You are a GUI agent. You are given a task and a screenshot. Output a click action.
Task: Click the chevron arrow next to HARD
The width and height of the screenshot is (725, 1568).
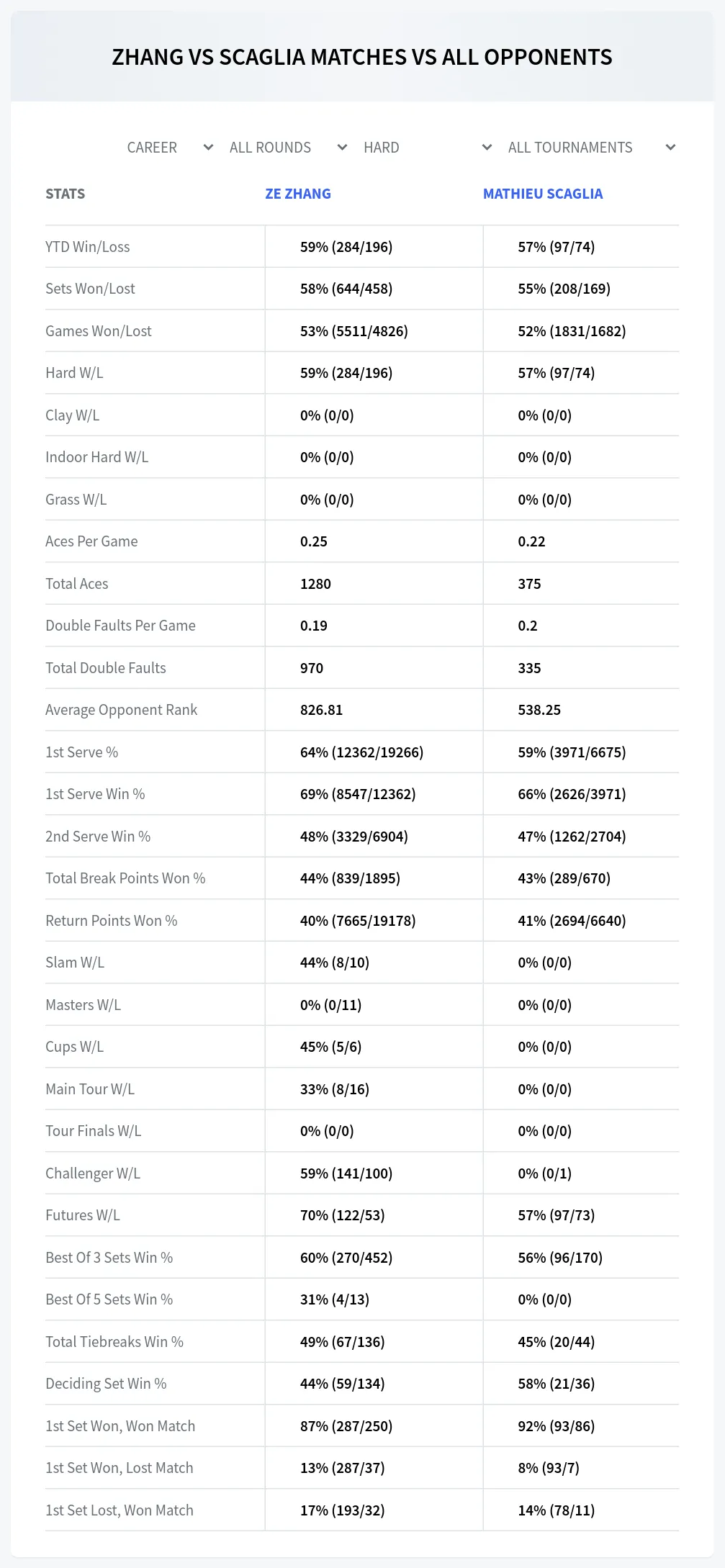(487, 148)
